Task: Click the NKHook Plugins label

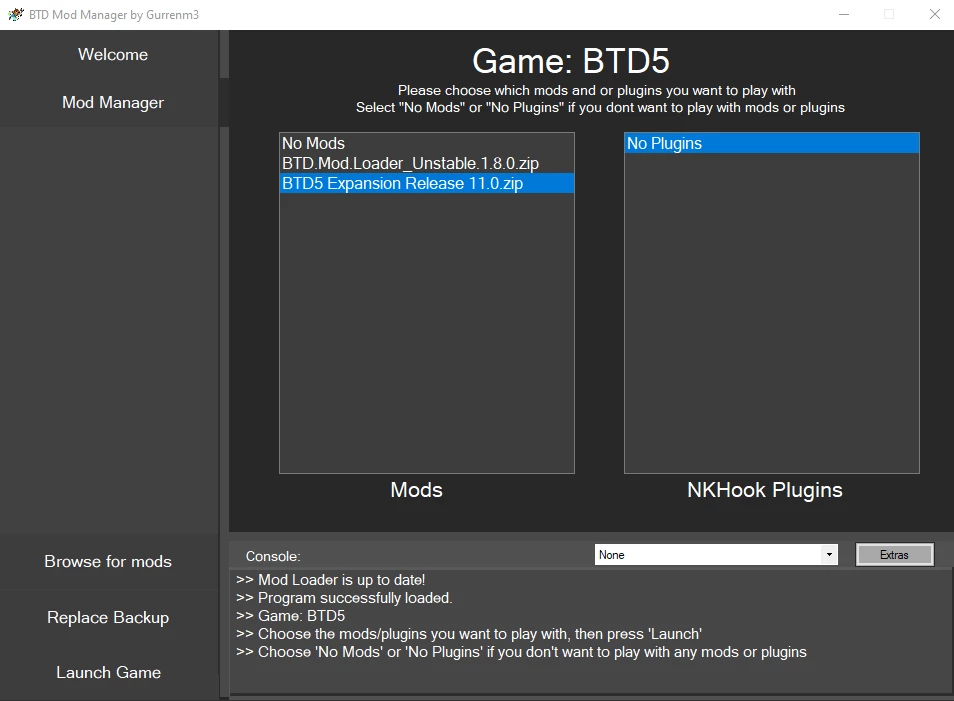Action: [765, 490]
